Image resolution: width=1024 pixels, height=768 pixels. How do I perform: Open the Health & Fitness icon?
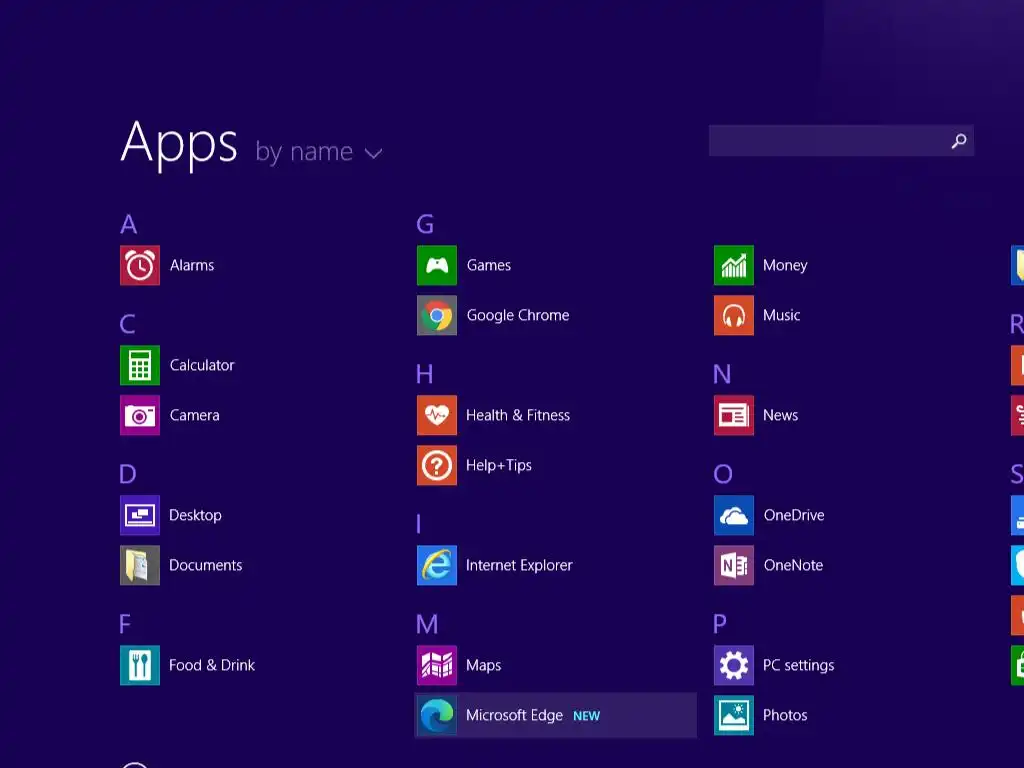437,415
